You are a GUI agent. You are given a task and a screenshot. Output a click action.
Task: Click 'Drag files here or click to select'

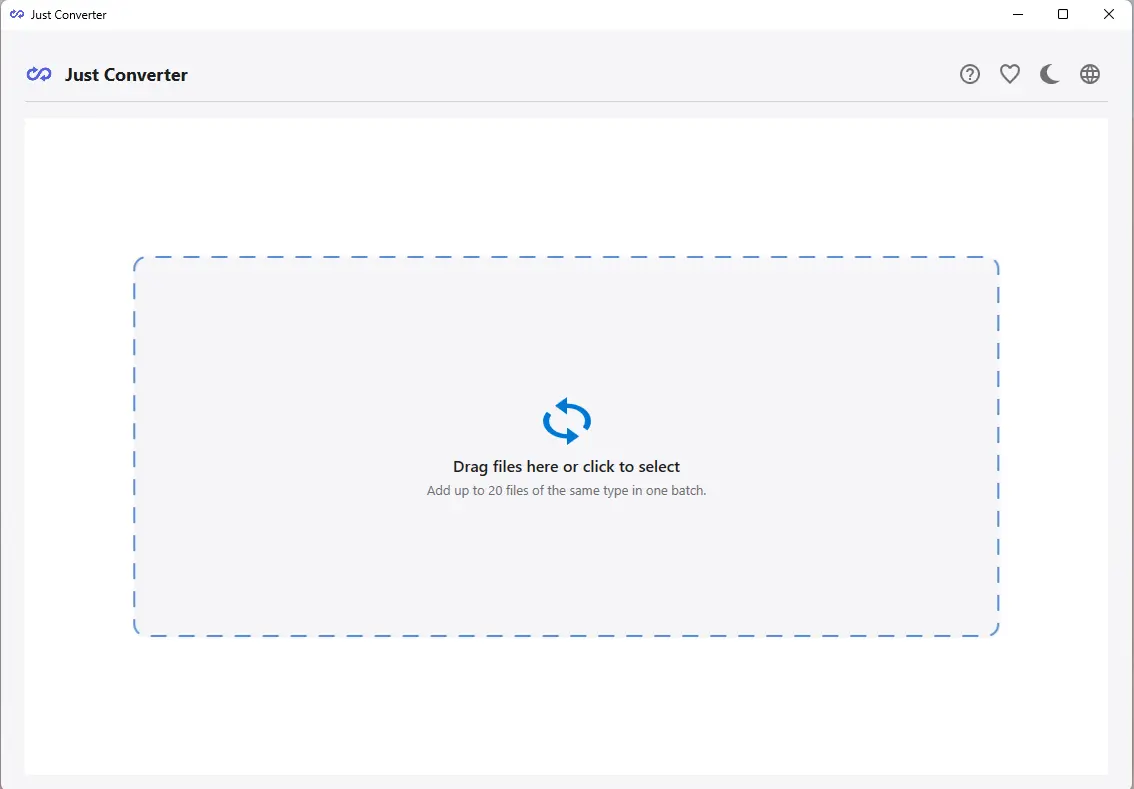click(x=566, y=466)
